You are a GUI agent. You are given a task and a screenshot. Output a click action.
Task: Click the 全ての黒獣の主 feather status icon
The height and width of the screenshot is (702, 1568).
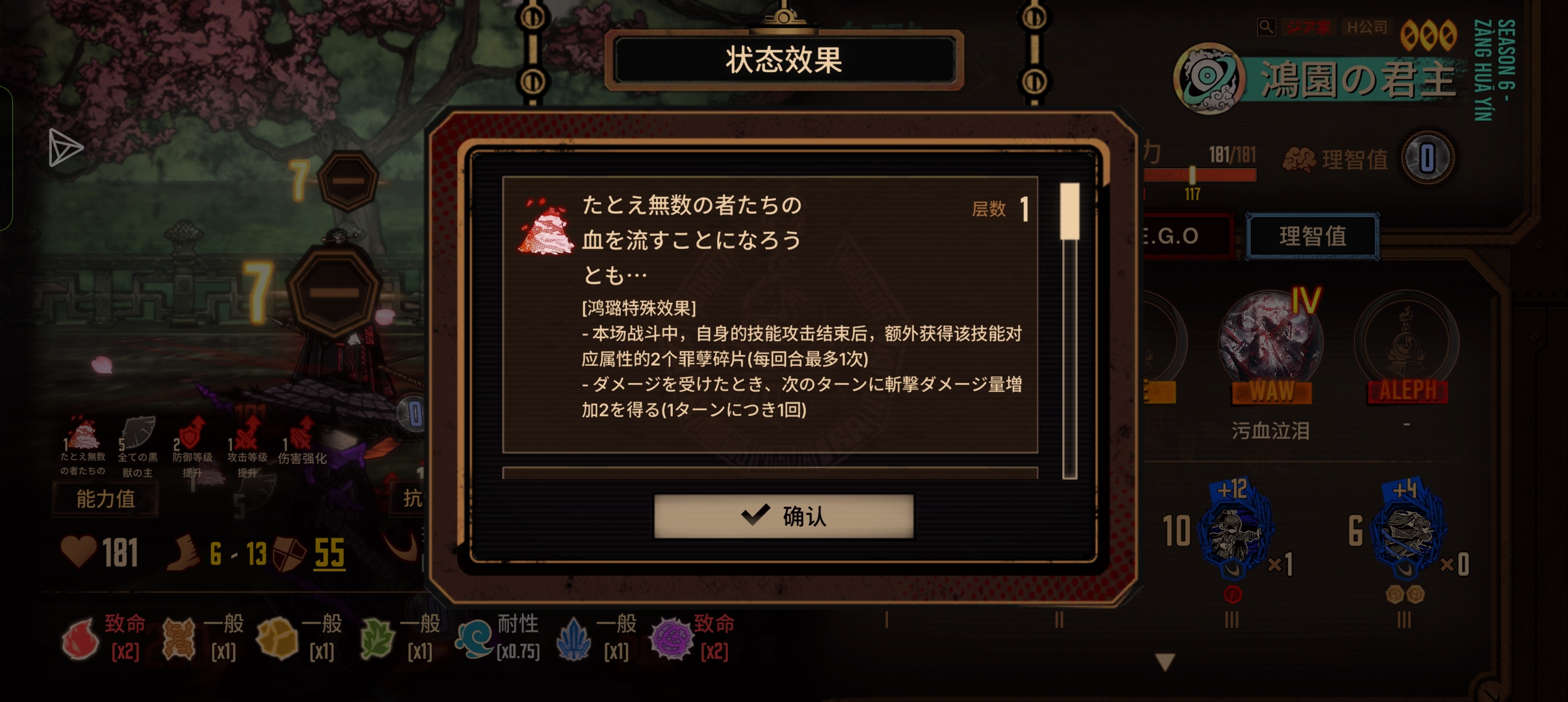click(137, 434)
